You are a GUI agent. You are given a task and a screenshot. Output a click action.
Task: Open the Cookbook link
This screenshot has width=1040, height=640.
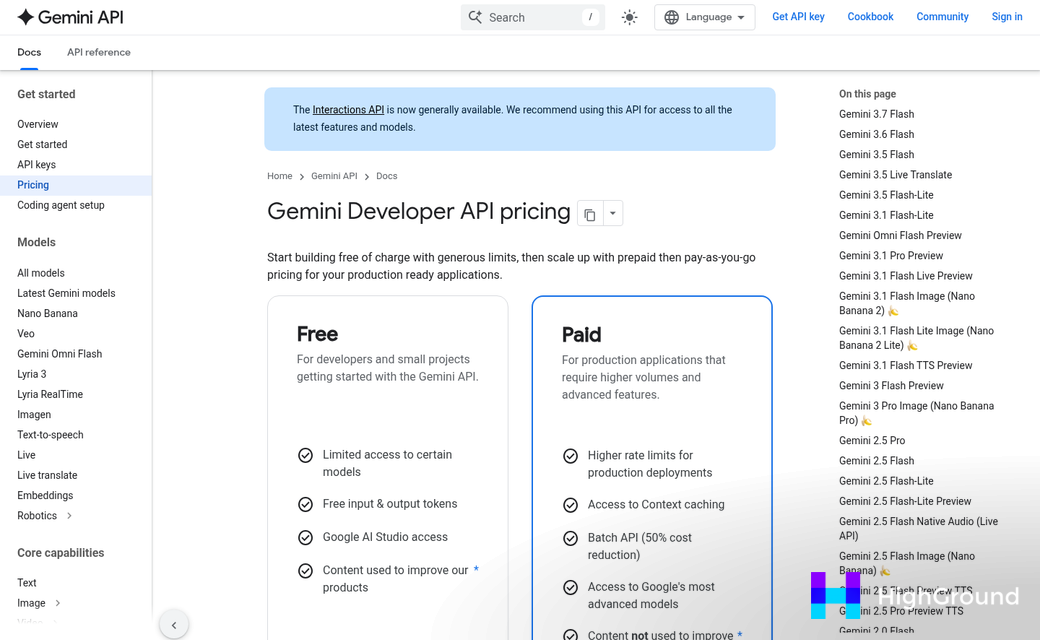pos(870,17)
